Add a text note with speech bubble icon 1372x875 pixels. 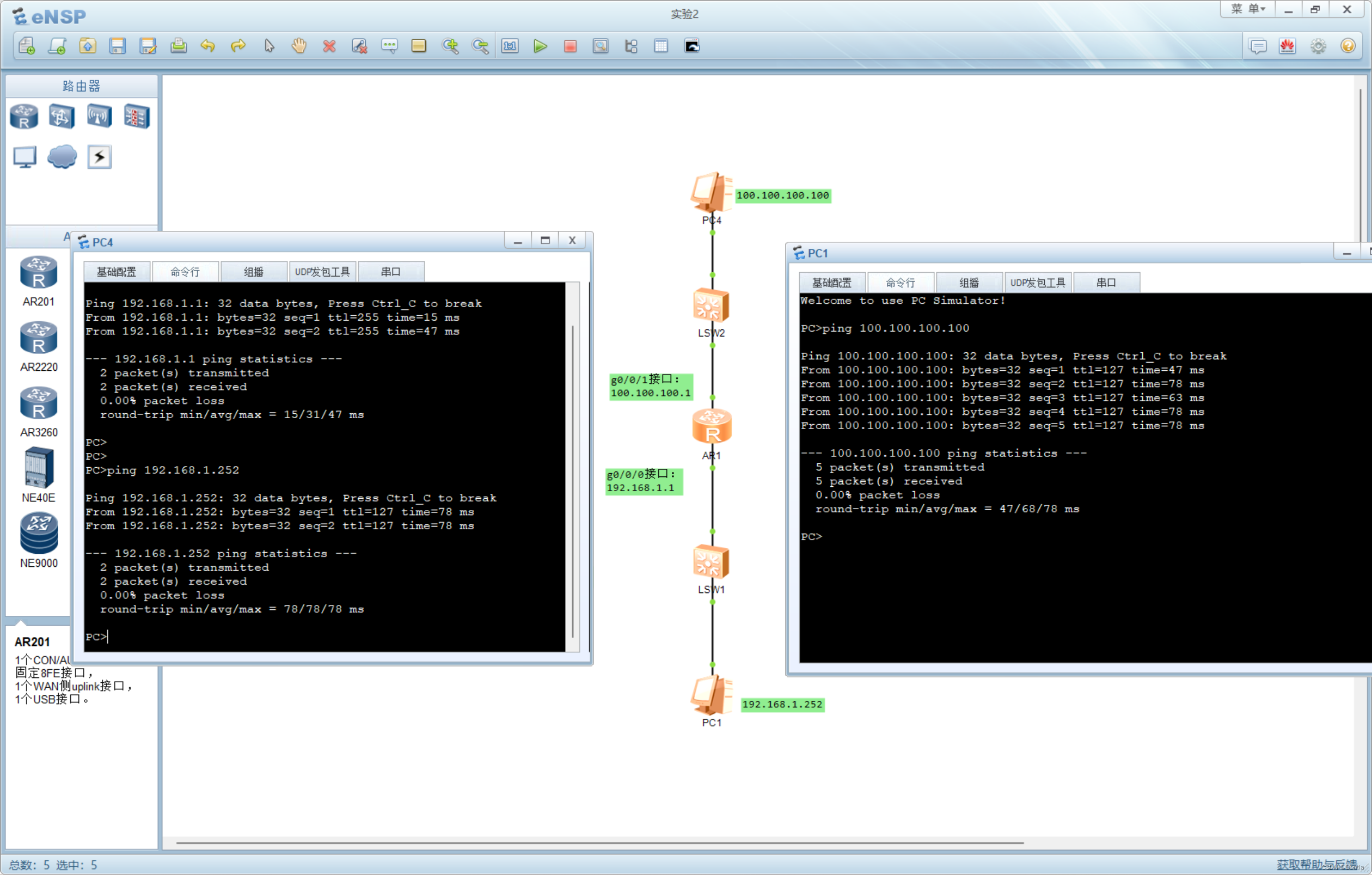389,46
